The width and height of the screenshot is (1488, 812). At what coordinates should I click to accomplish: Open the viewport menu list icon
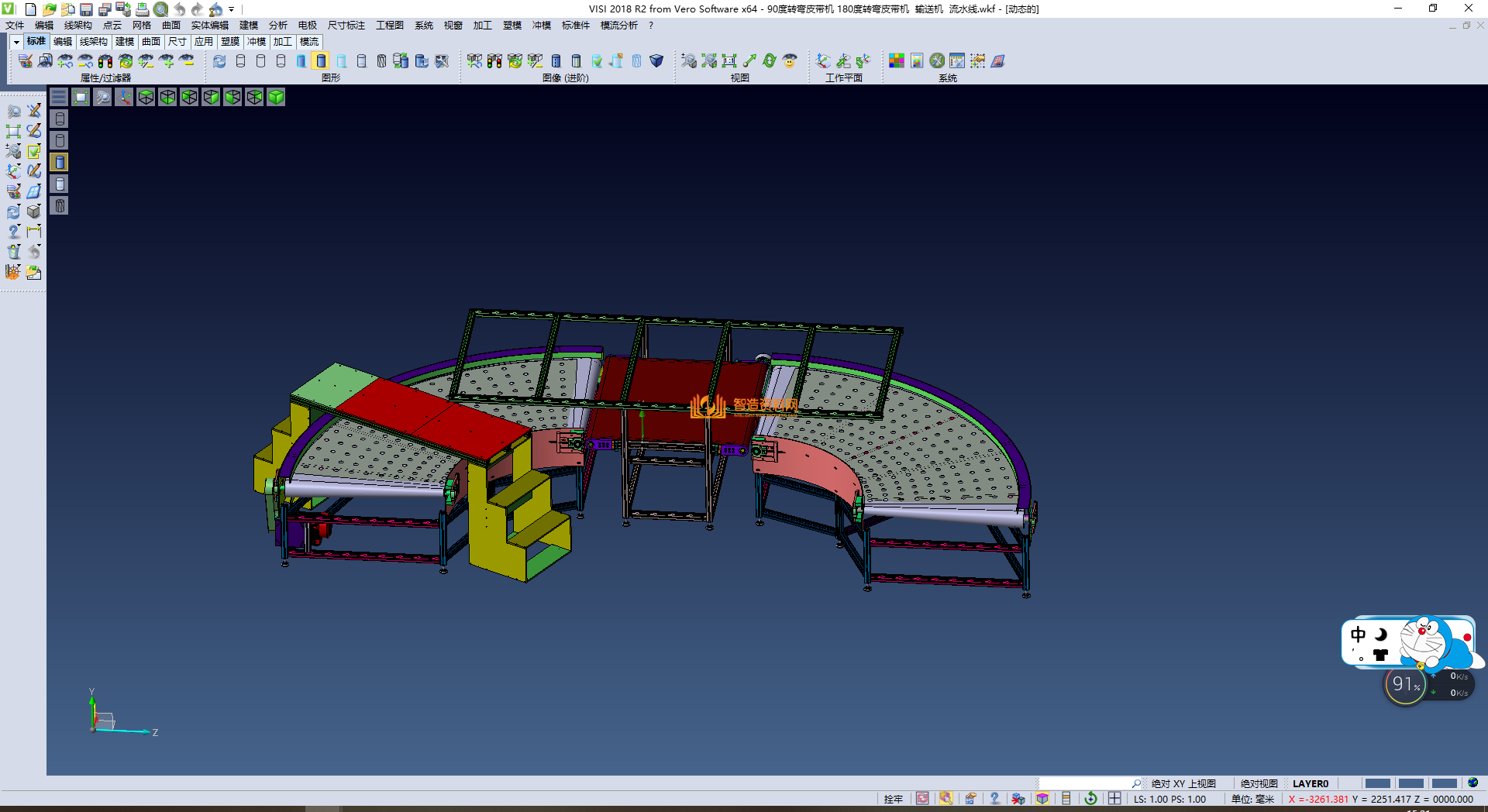(59, 97)
